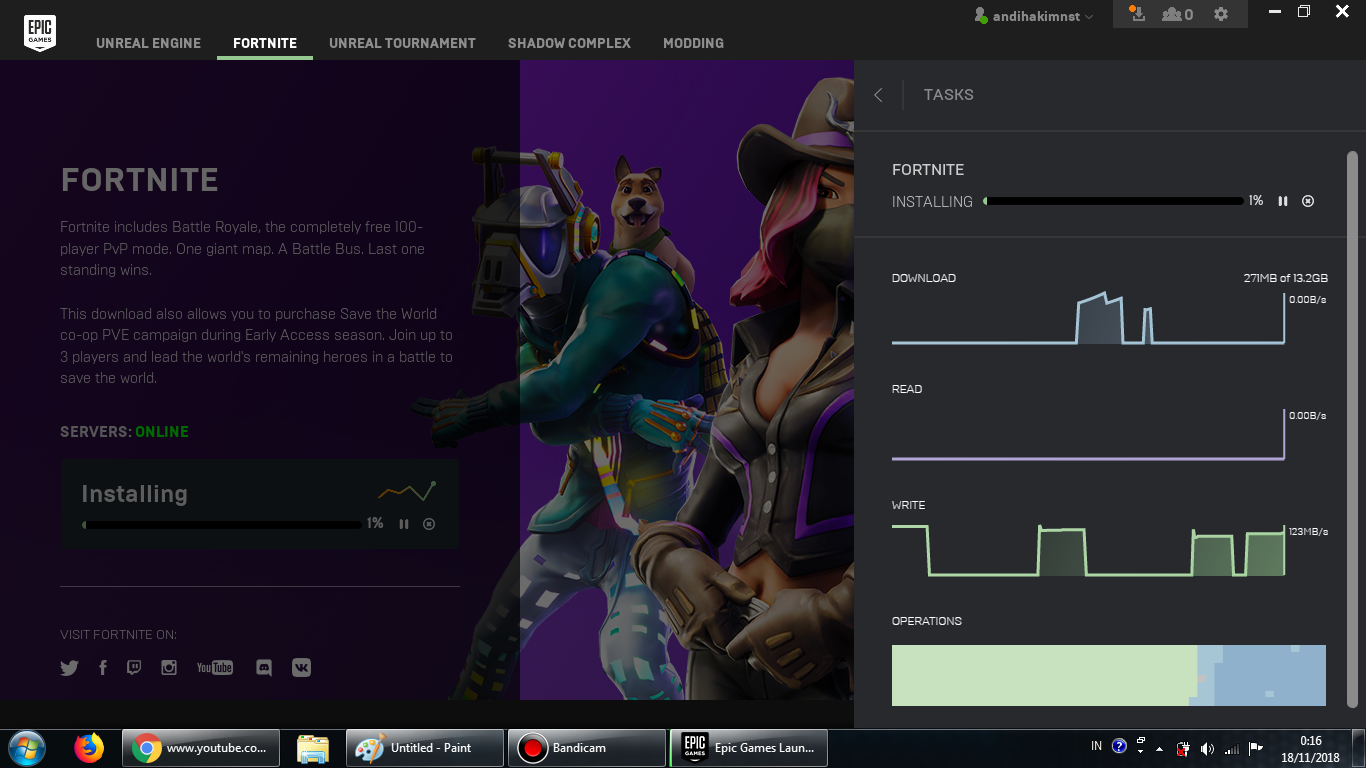Show hidden tray icons arrow
This screenshot has width=1366, height=768.
(x=1159, y=748)
